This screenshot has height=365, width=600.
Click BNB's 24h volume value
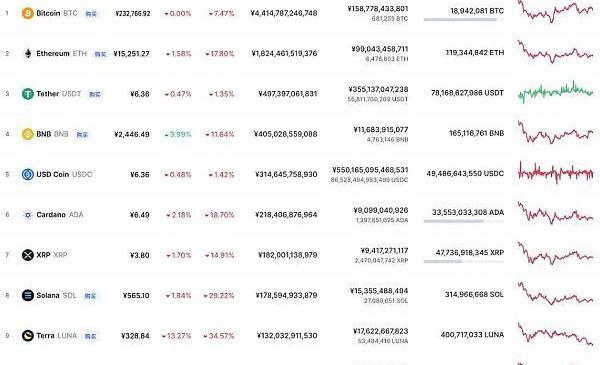coord(381,130)
